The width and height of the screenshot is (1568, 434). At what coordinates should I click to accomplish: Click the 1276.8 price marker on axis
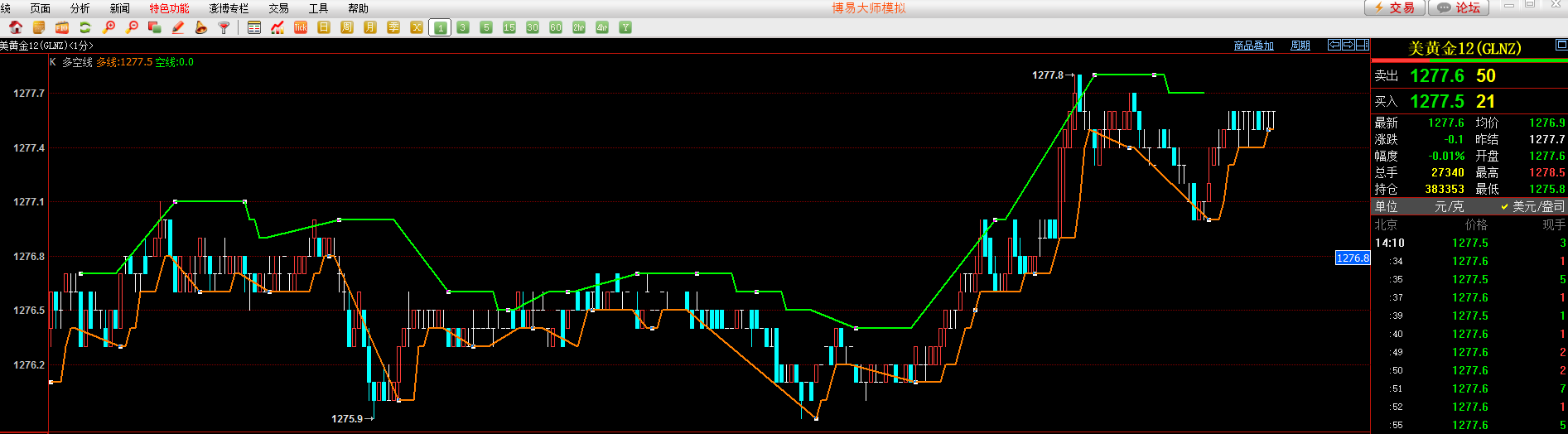tap(1353, 258)
